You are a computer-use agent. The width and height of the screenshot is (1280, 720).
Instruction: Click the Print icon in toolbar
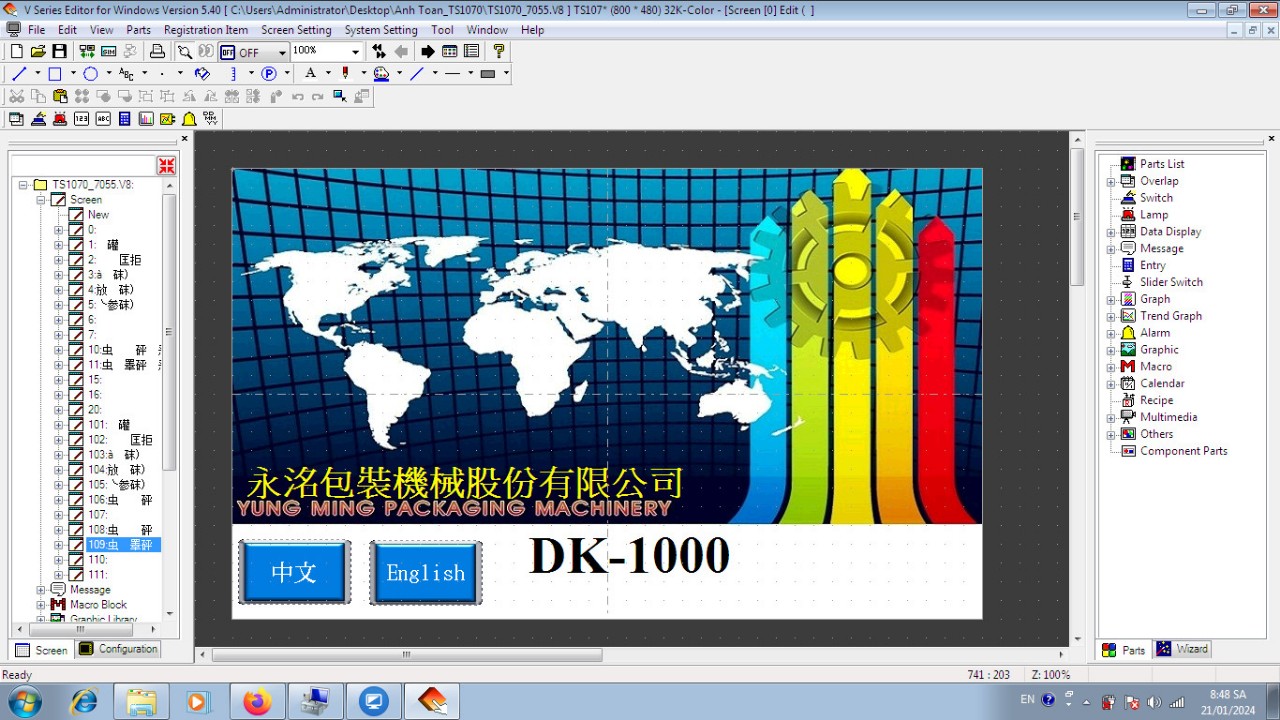tap(157, 51)
